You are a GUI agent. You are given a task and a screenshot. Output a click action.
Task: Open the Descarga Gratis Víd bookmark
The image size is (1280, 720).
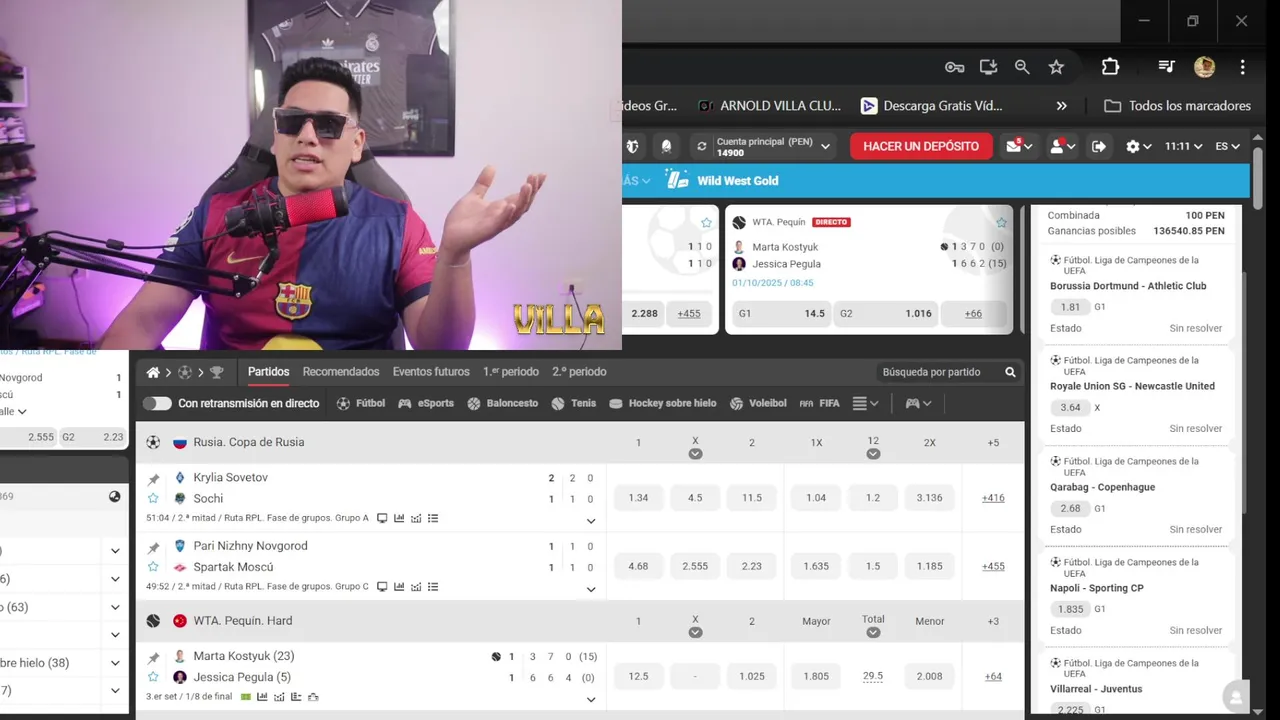[x=931, y=106]
